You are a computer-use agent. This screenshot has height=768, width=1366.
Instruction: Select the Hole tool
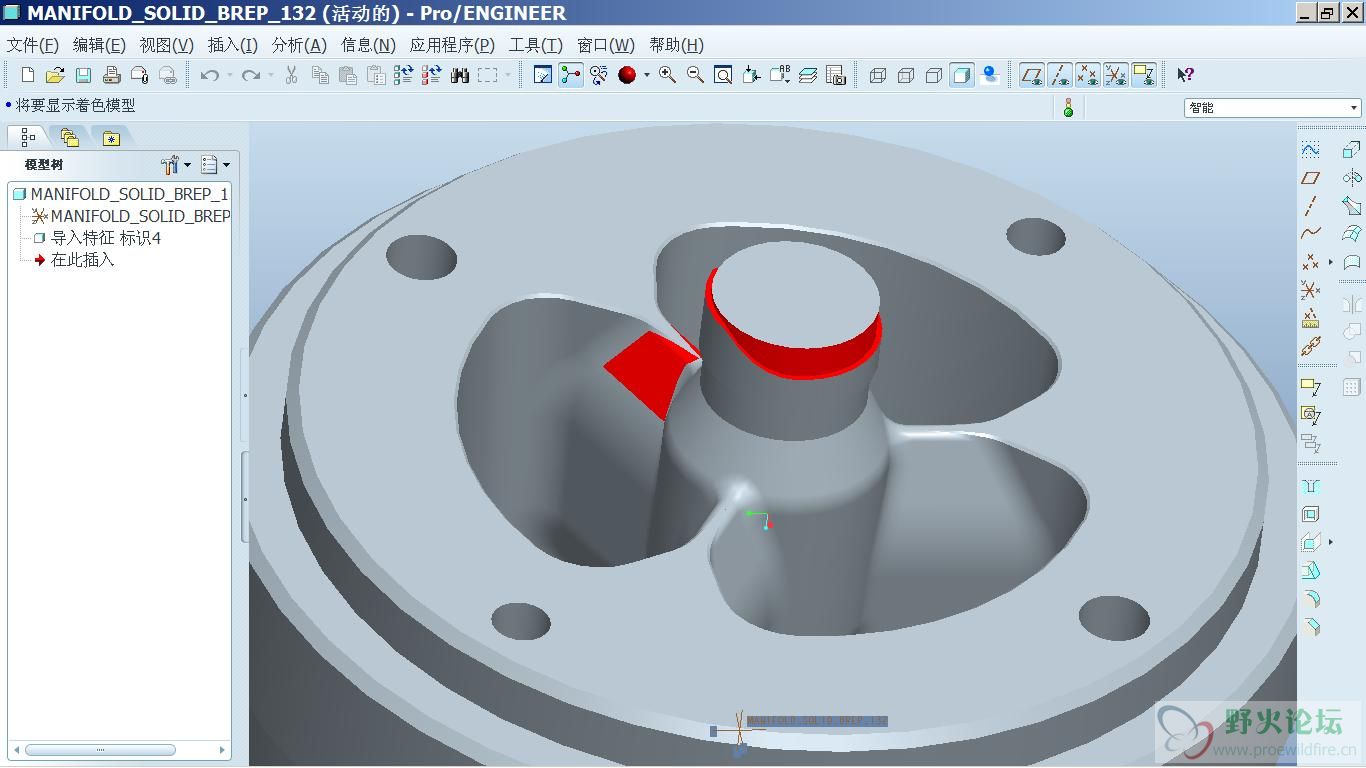click(1310, 487)
